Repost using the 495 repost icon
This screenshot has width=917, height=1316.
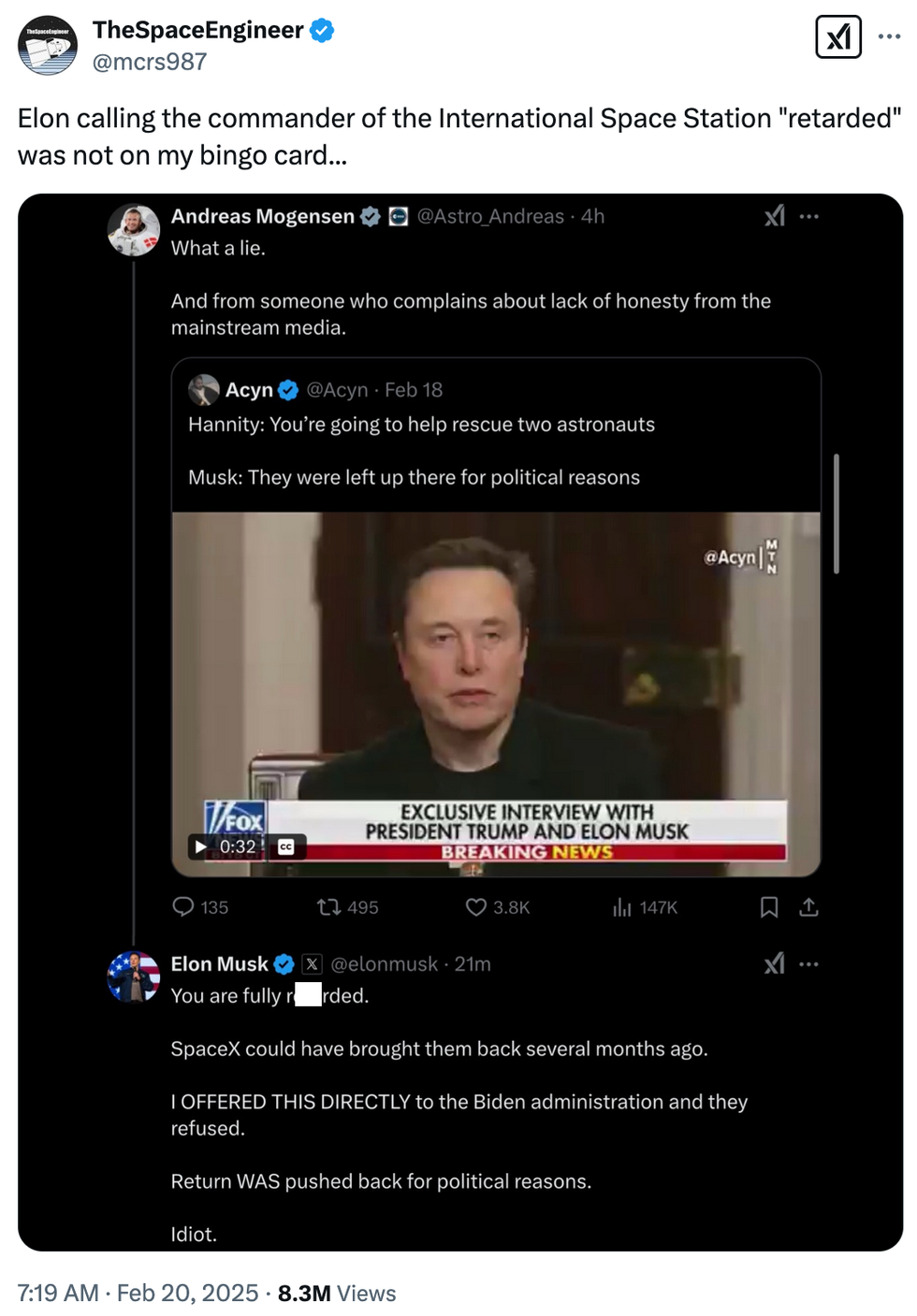(x=328, y=906)
